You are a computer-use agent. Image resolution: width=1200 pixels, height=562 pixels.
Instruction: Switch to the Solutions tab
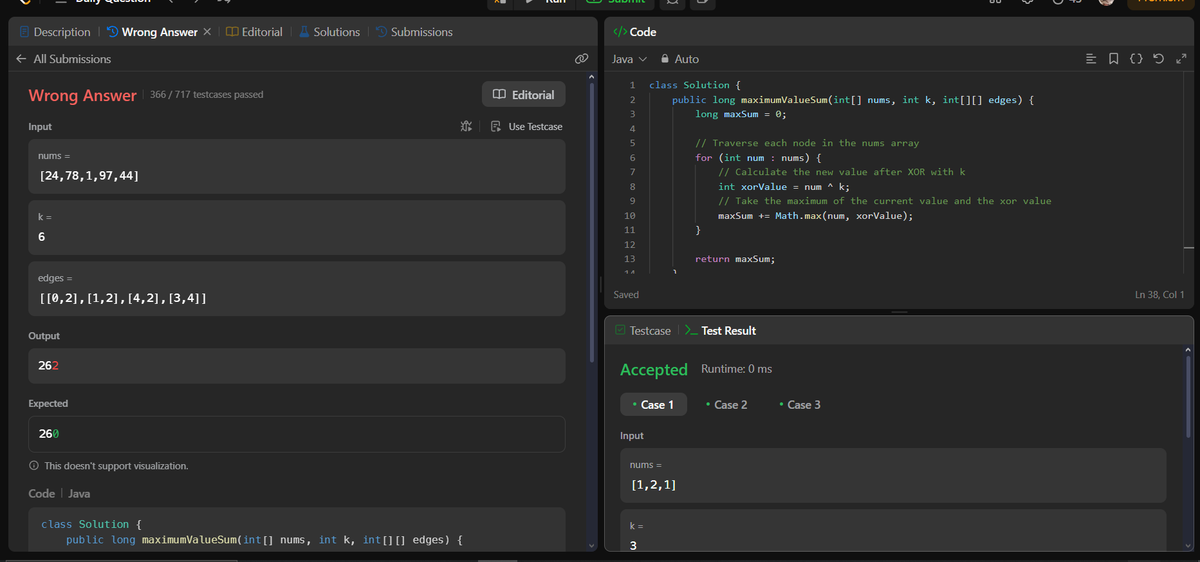329,32
